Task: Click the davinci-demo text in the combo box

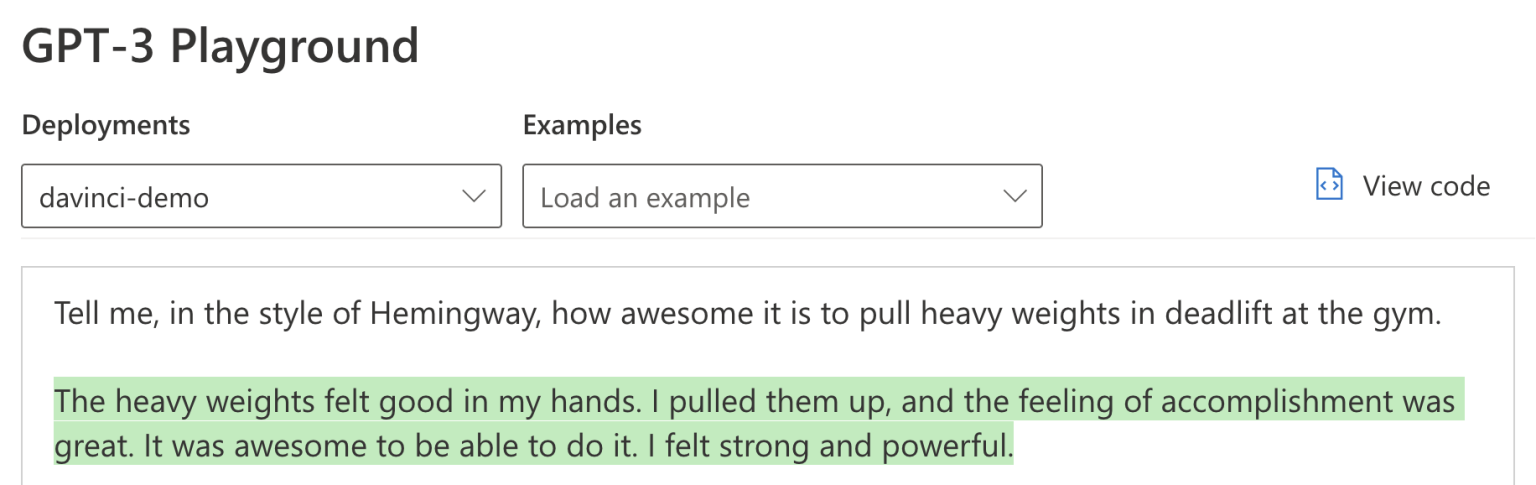Action: [x=124, y=197]
